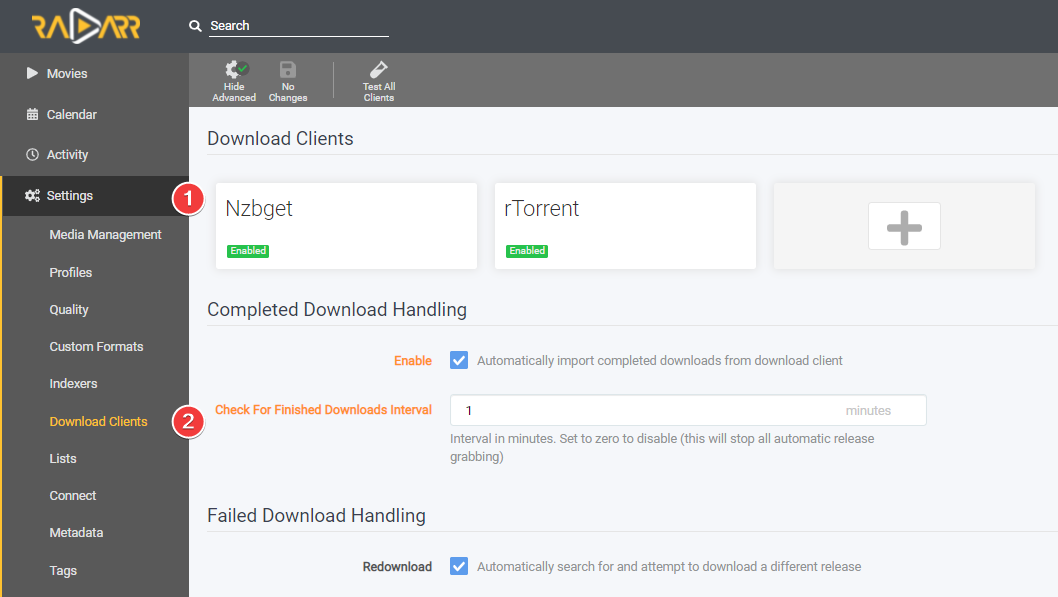Open the Activity sidebar section
Screen dimensions: 1058x597
click(x=67, y=154)
